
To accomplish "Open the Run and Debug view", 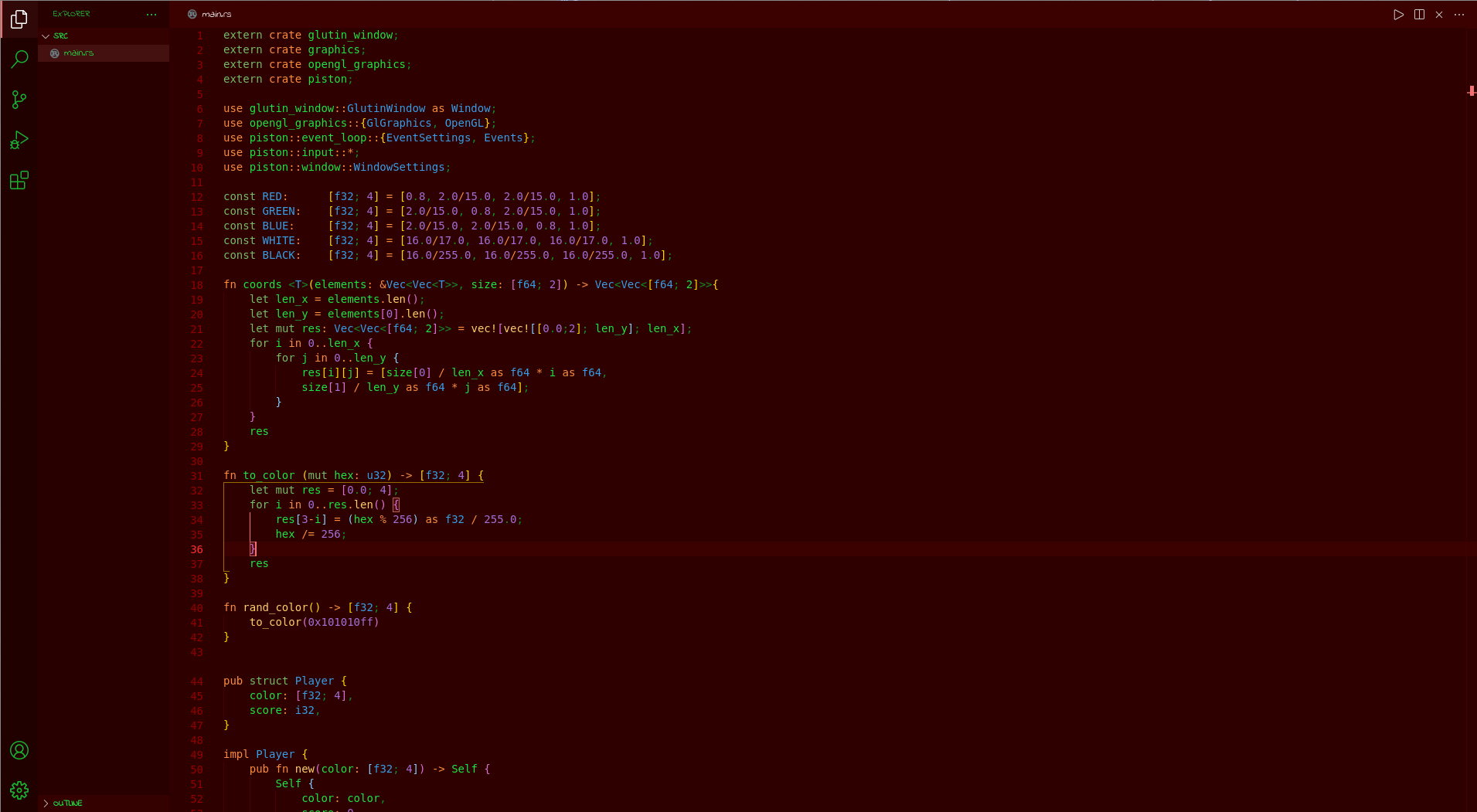I will click(19, 140).
